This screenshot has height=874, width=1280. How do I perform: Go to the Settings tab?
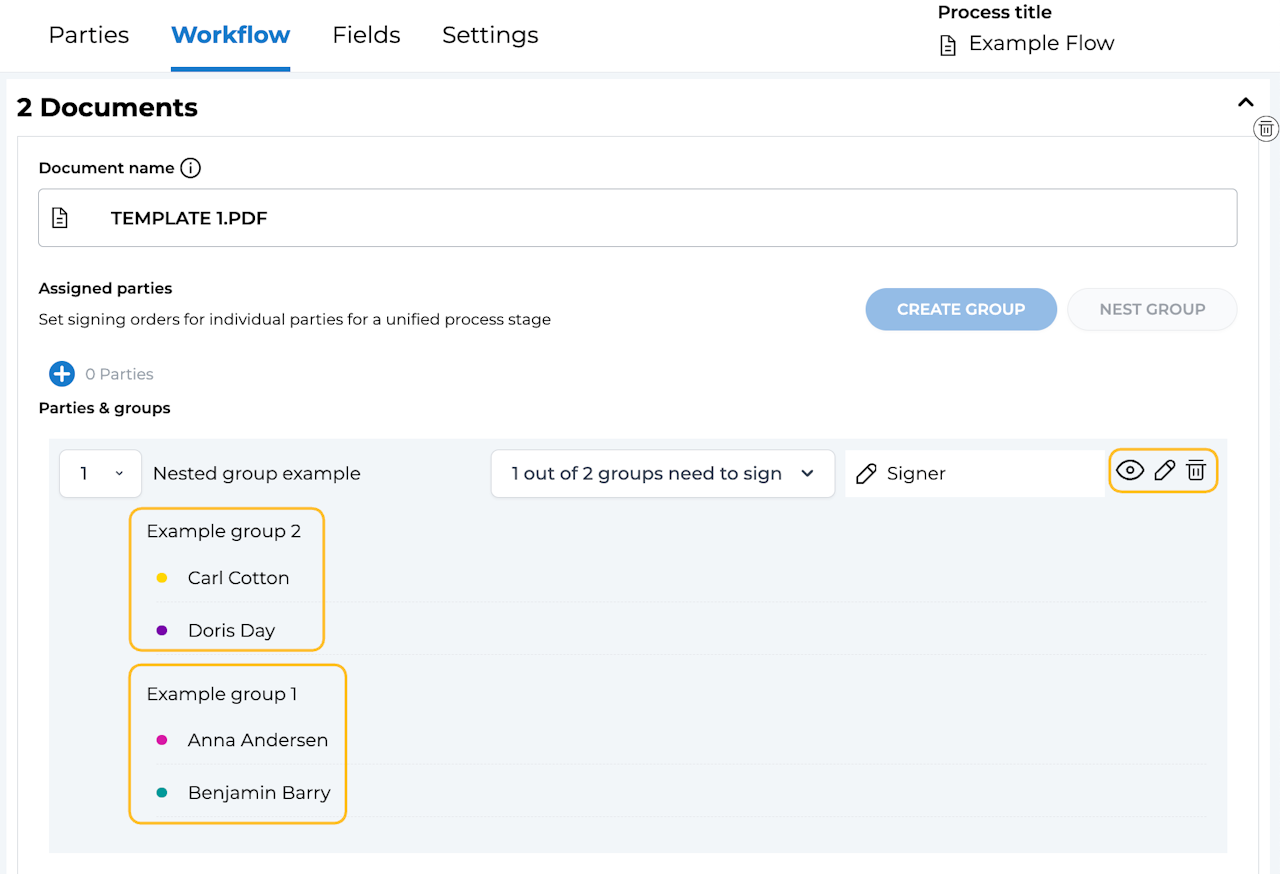coord(490,35)
